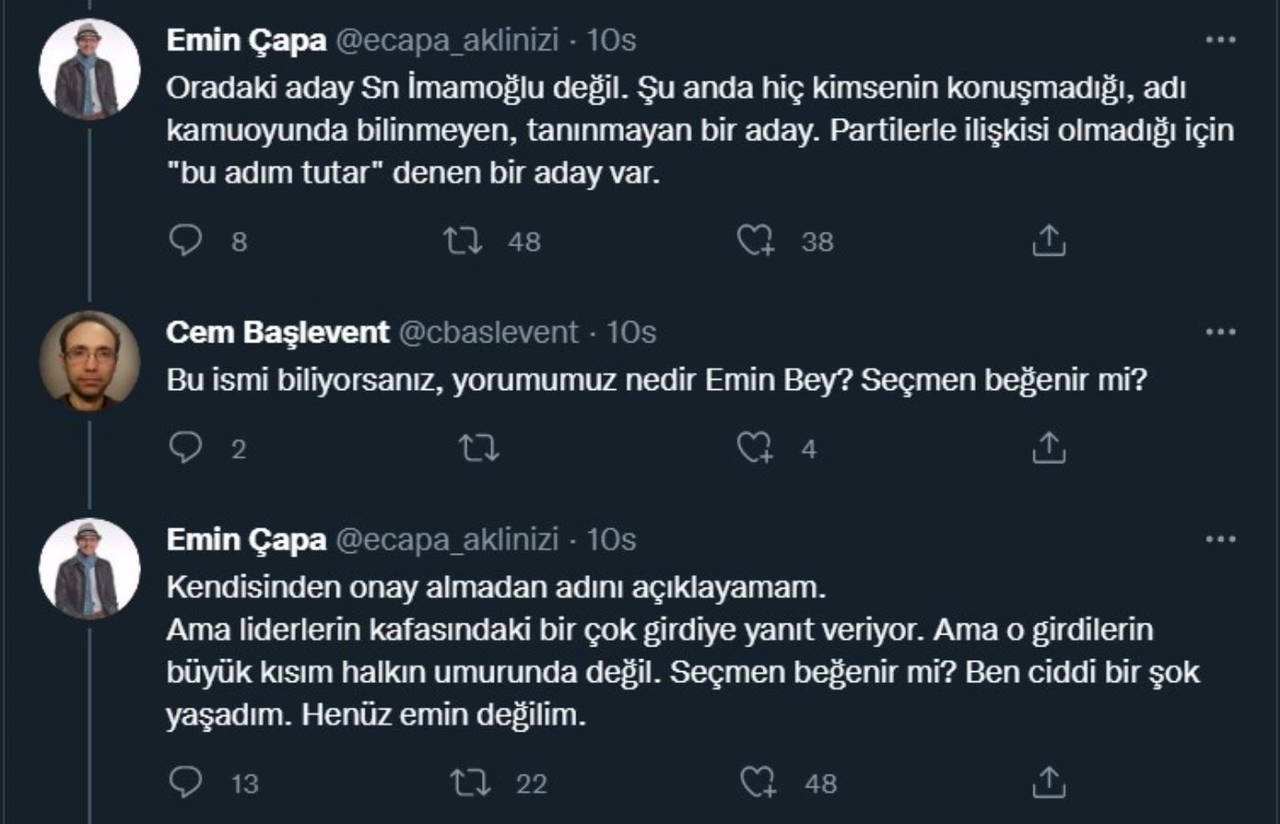Open more options on the last tweet
This screenshot has width=1280, height=824.
1220,541
